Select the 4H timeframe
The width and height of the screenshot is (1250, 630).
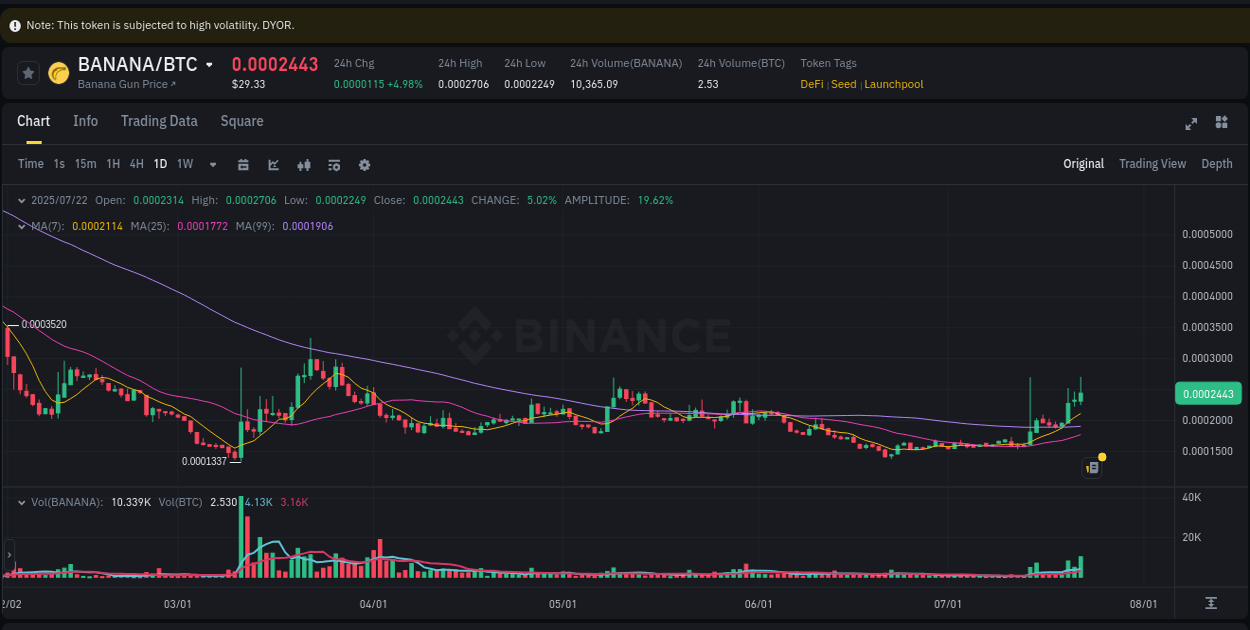pos(136,164)
